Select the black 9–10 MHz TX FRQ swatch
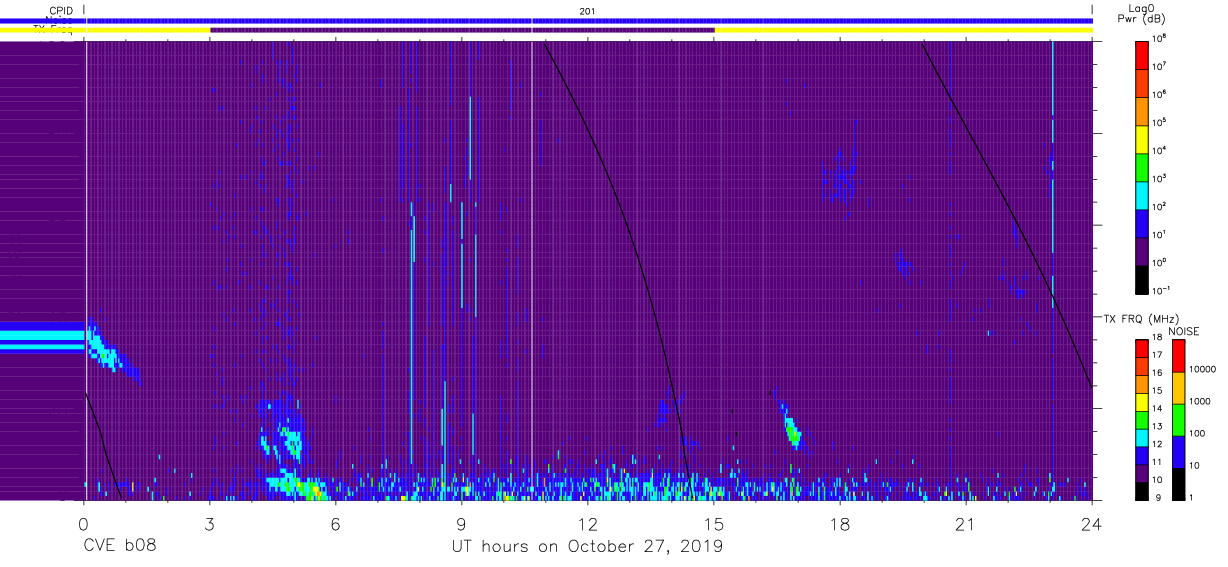Viewport: 1228px width, 567px height. (1141, 490)
